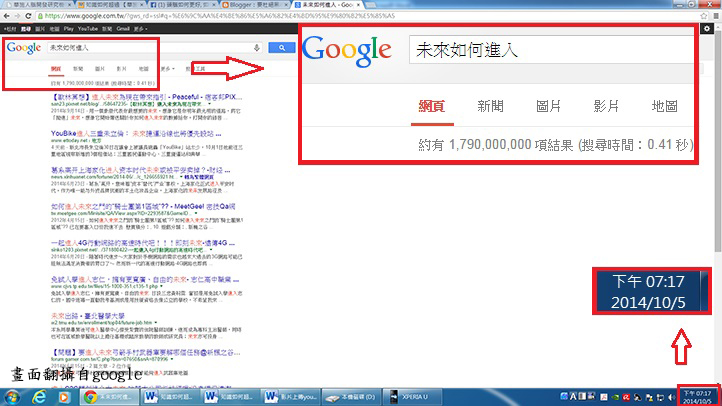Open the 本機磁碟 (D:) taskbar window
The image size is (722, 406).
click(351, 397)
